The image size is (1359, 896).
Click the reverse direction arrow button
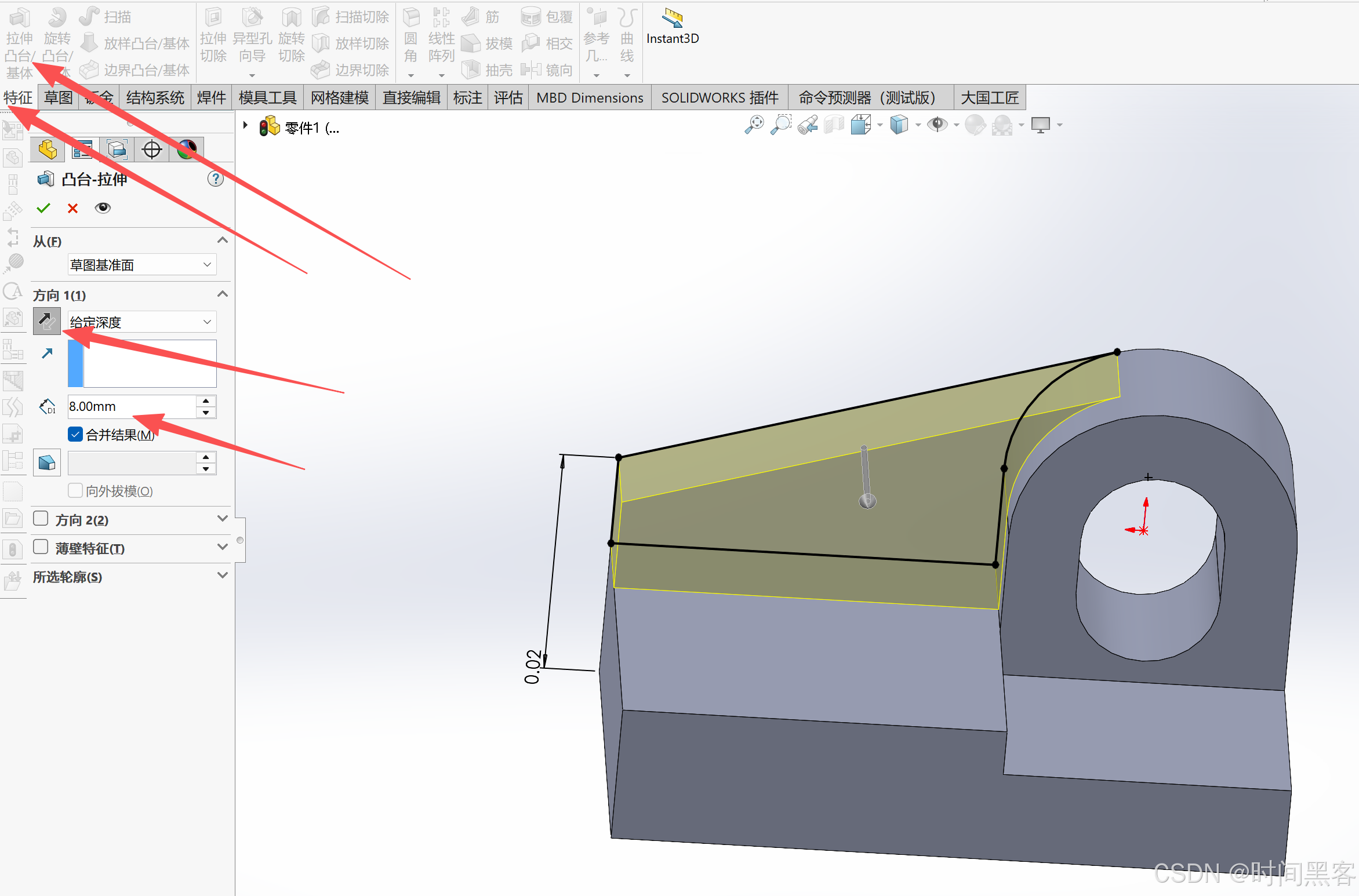click(x=47, y=321)
